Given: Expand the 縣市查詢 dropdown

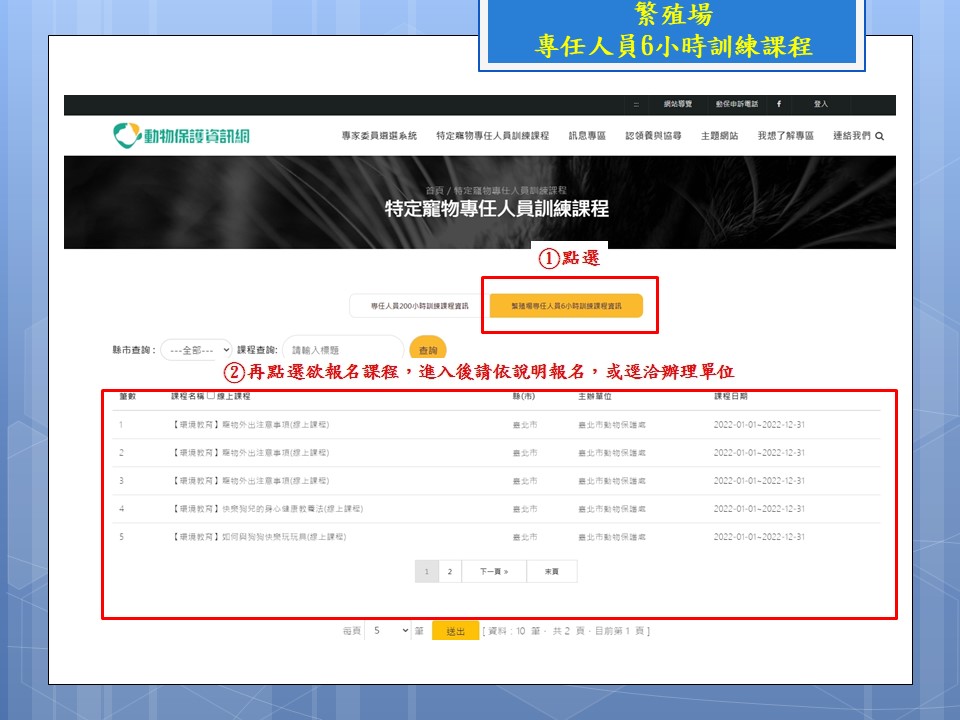Looking at the screenshot, I should 196,350.
